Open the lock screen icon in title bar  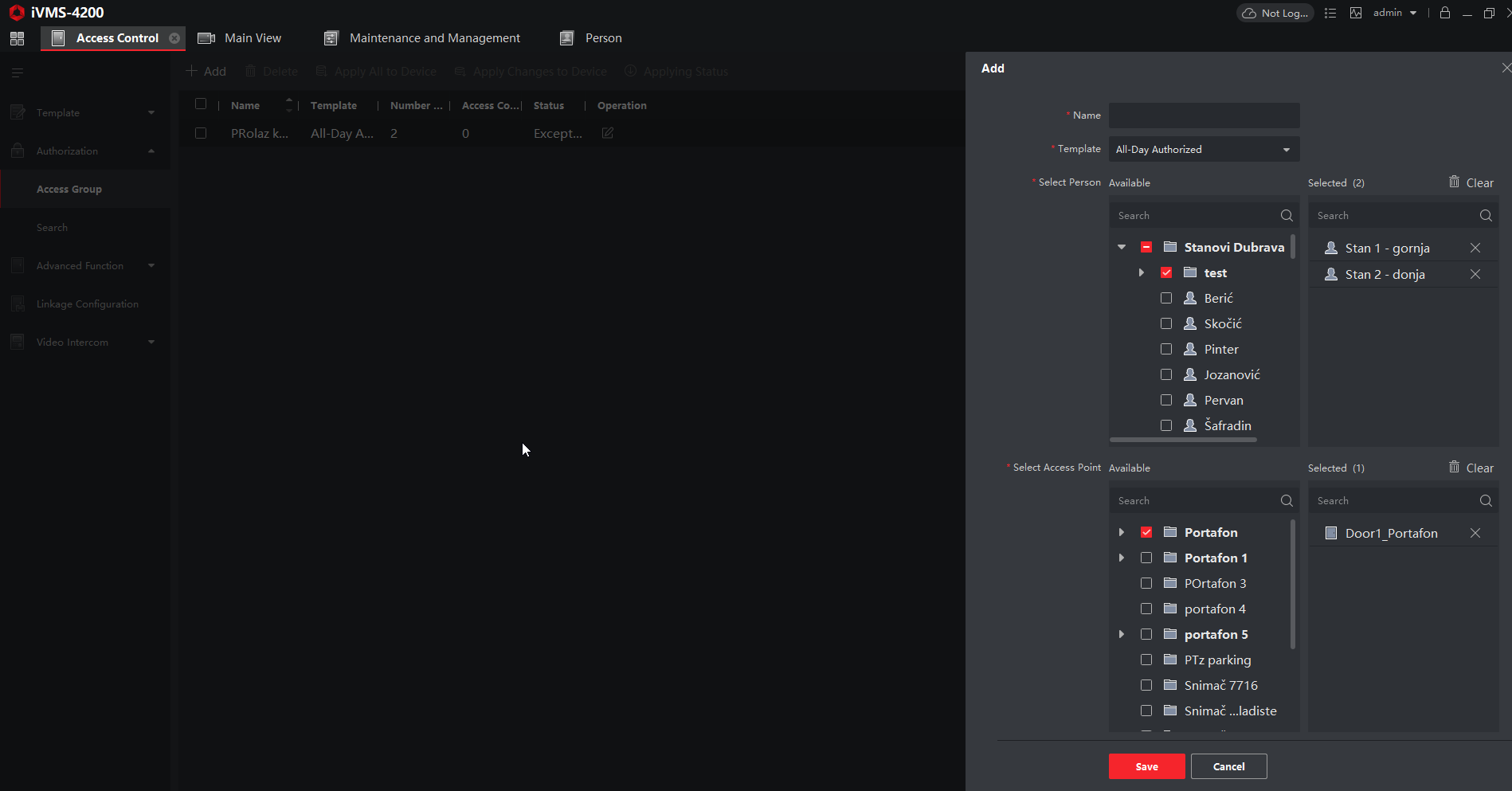1444,13
